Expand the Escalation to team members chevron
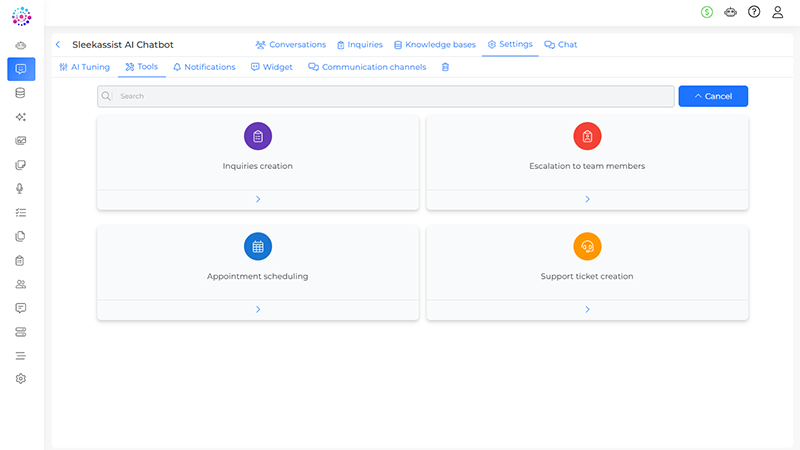Screen dimensions: 800x450 point(587,199)
